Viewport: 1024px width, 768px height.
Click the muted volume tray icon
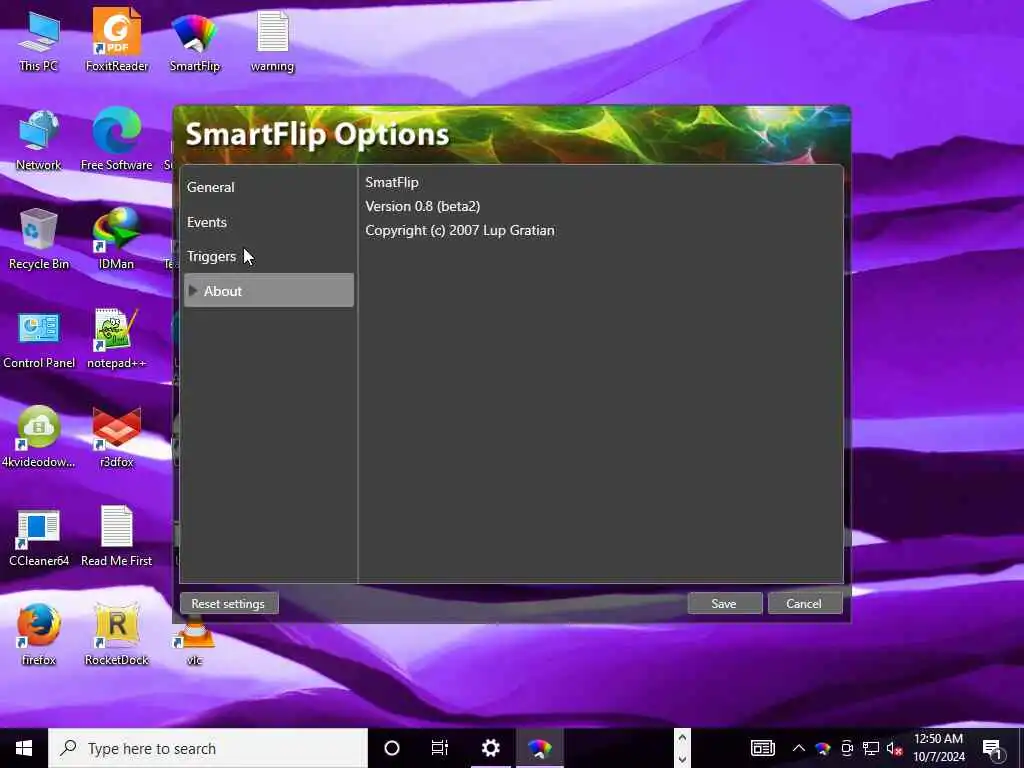pyautogui.click(x=895, y=748)
